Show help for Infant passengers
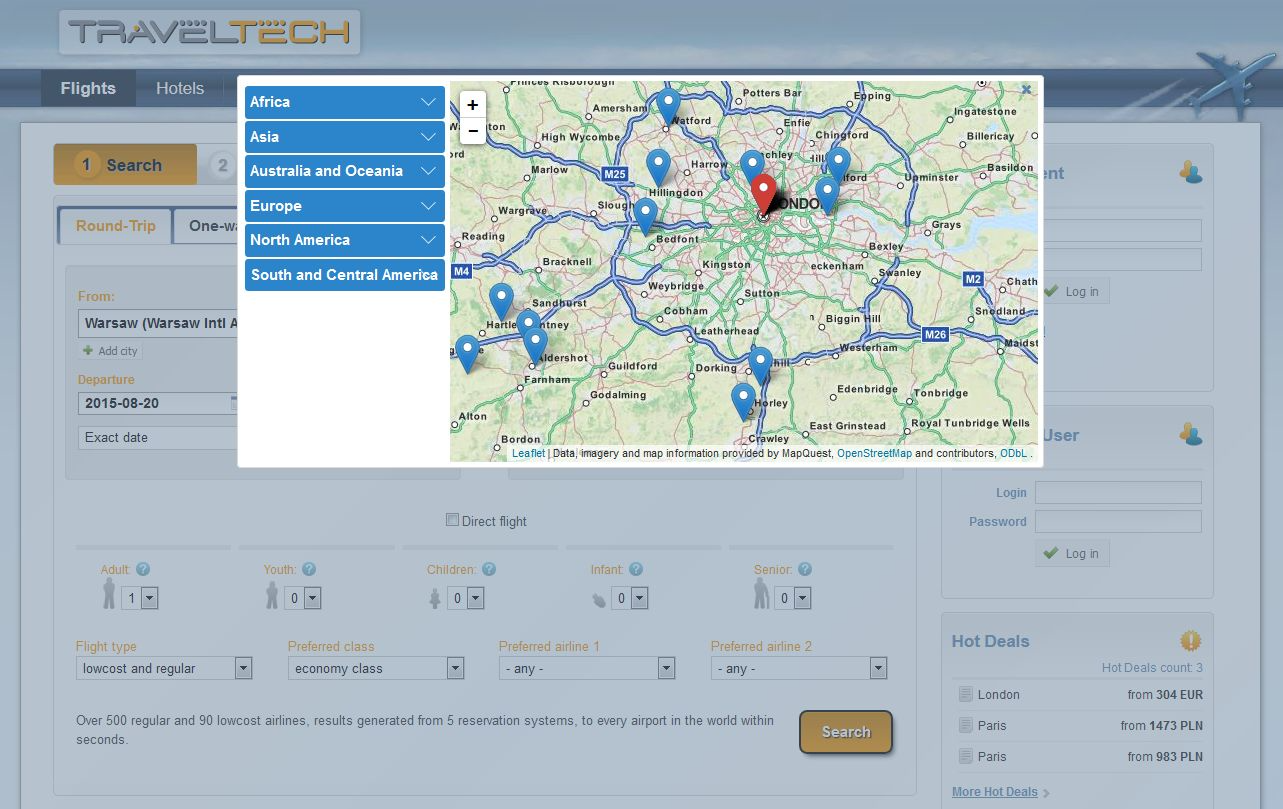 tap(636, 569)
